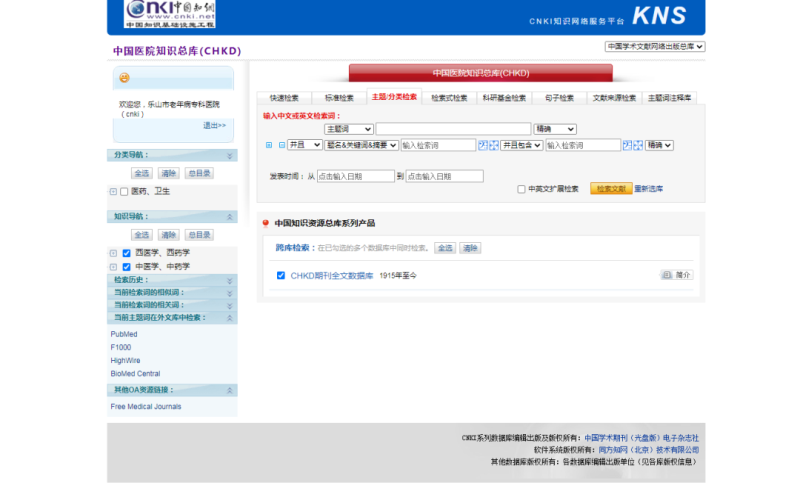Expand the 检索历史 panel
Screen dimensions: 800x500
coord(230,281)
